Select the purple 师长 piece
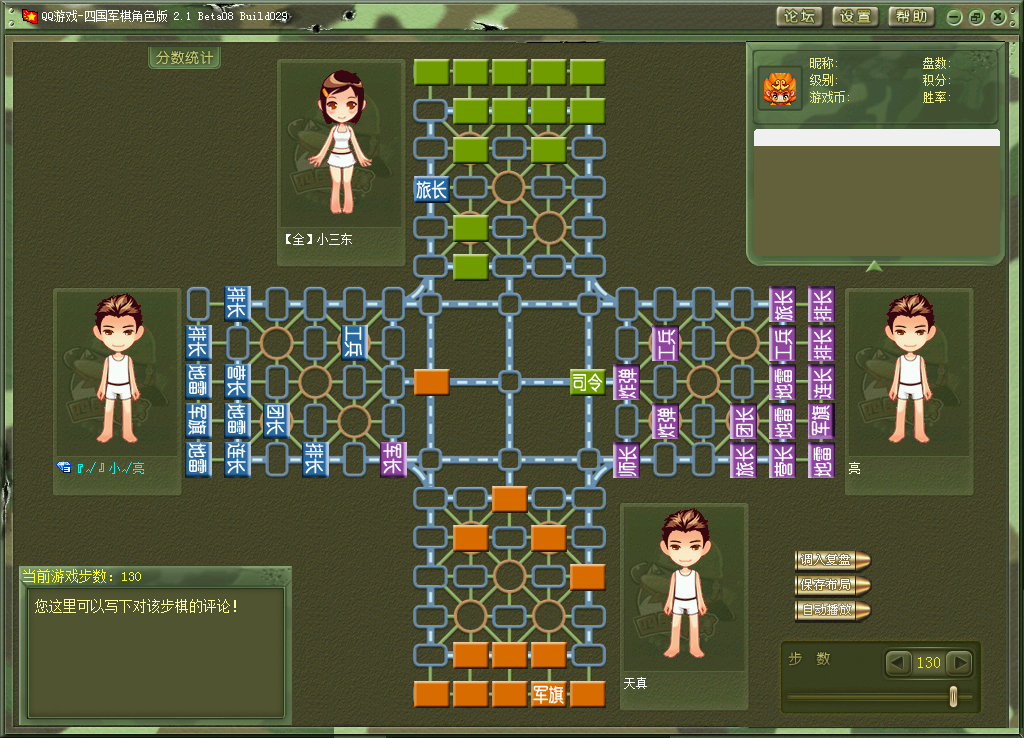The image size is (1024, 738). click(x=626, y=460)
